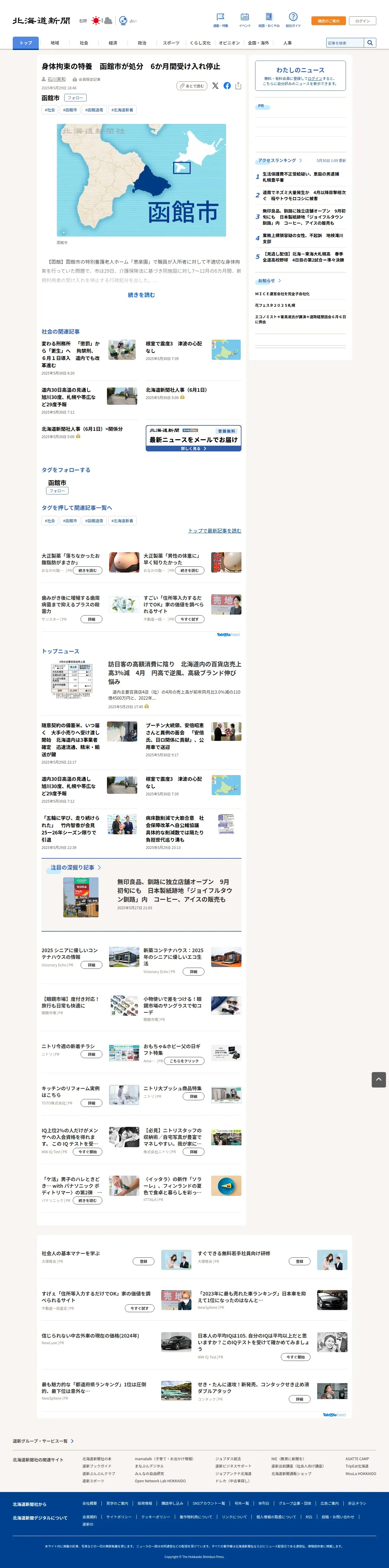Open the Ishikari weather sun icon

click(95, 21)
